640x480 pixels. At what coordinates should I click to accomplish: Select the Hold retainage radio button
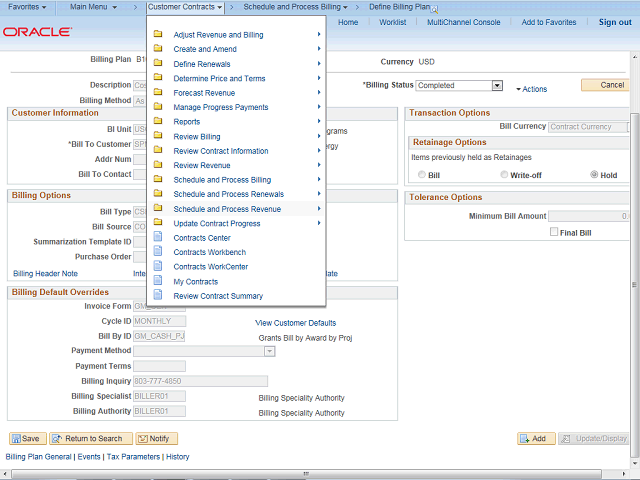pos(594,175)
